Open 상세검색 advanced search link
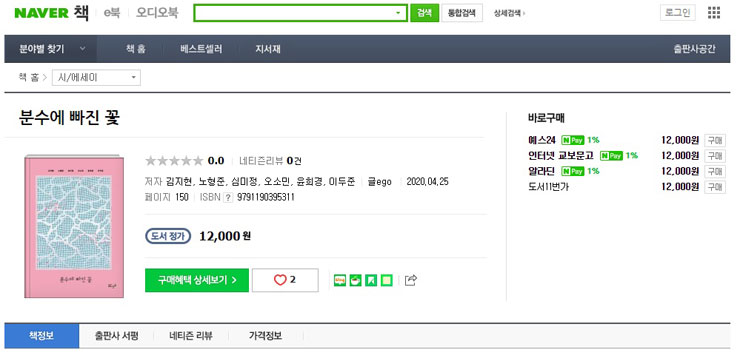 click(509, 13)
